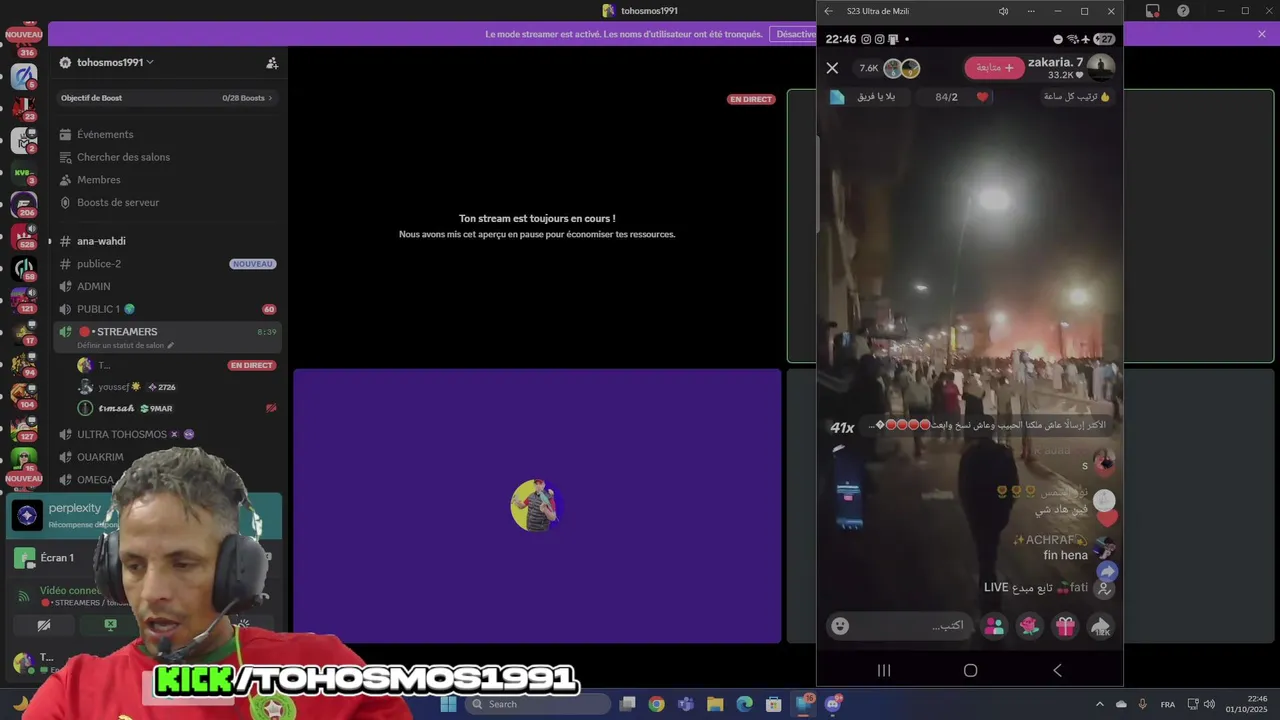Tap the ACHRAF fin hena comment
The height and width of the screenshot is (720, 1280).
tap(1050, 548)
